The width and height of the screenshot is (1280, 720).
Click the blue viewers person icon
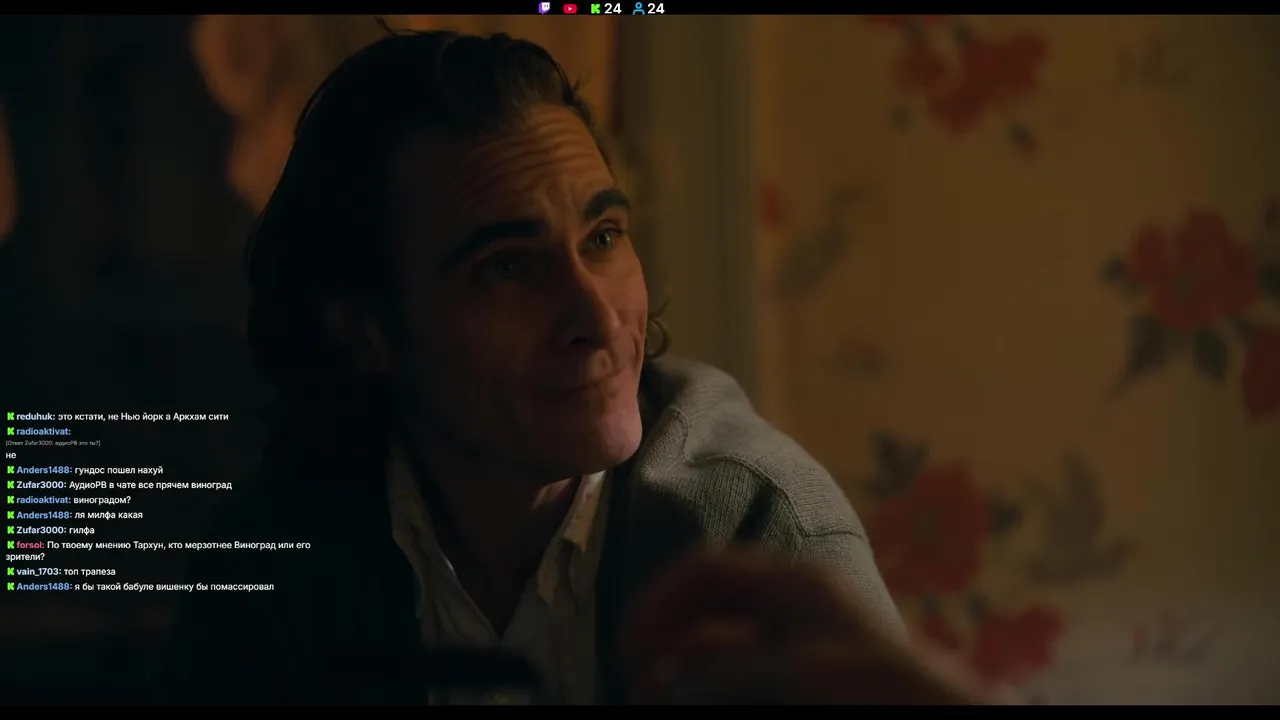click(x=639, y=8)
